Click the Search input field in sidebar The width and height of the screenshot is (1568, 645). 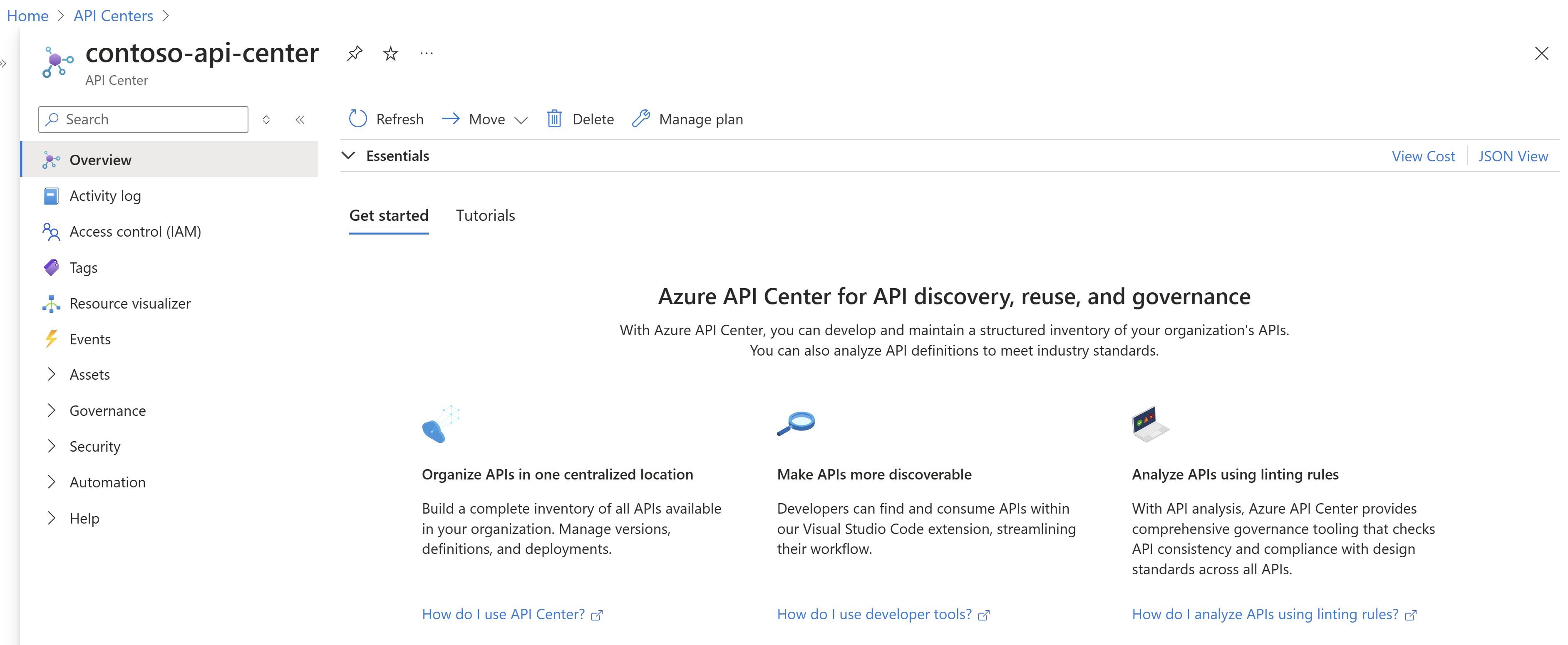[145, 119]
